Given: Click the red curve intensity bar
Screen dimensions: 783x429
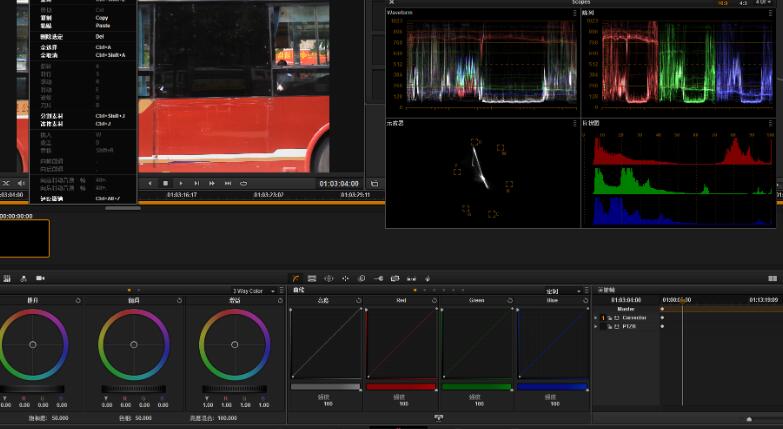Looking at the screenshot, I should [401, 386].
